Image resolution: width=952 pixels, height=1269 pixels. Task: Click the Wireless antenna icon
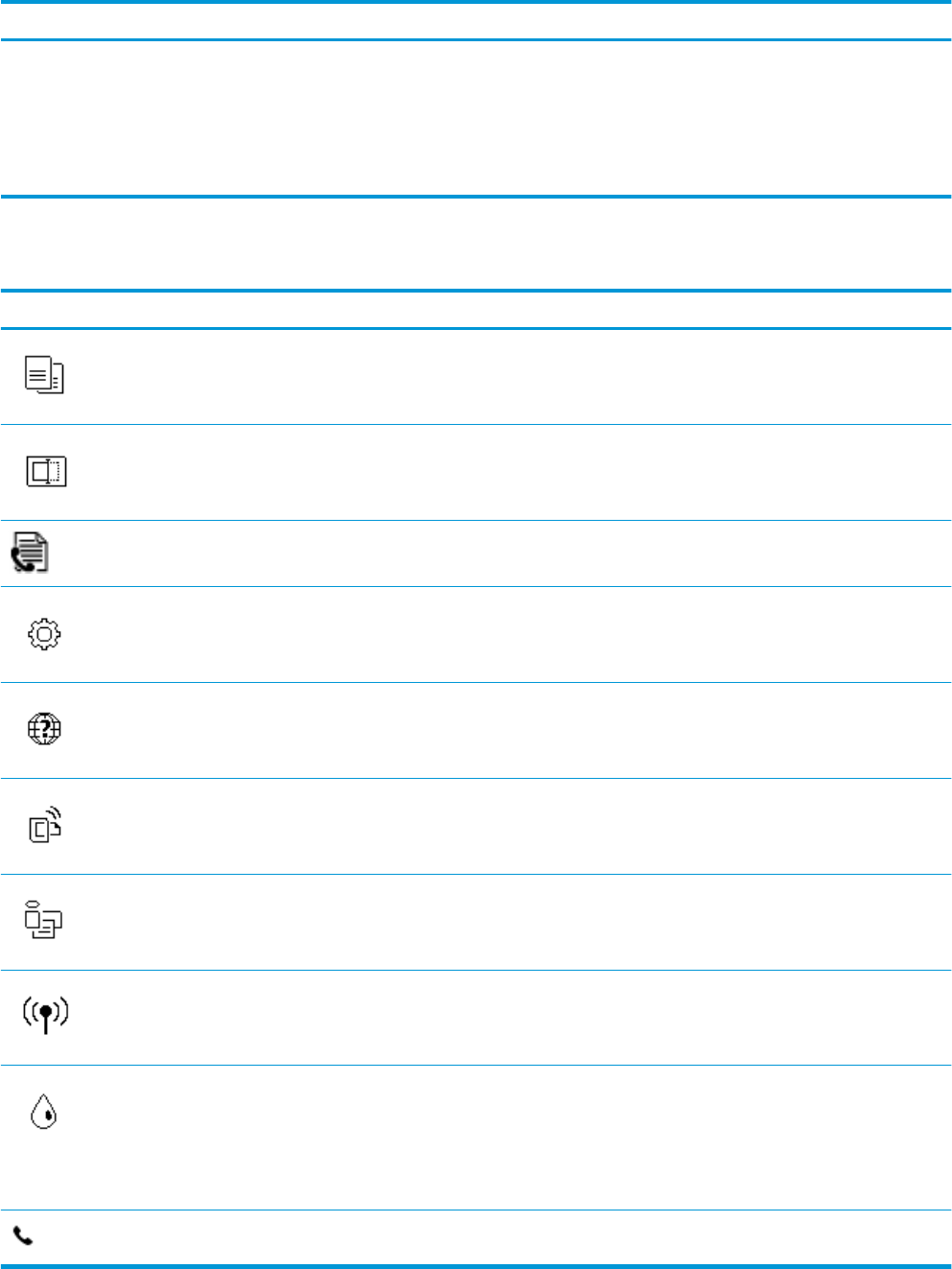pyautogui.click(x=45, y=1015)
